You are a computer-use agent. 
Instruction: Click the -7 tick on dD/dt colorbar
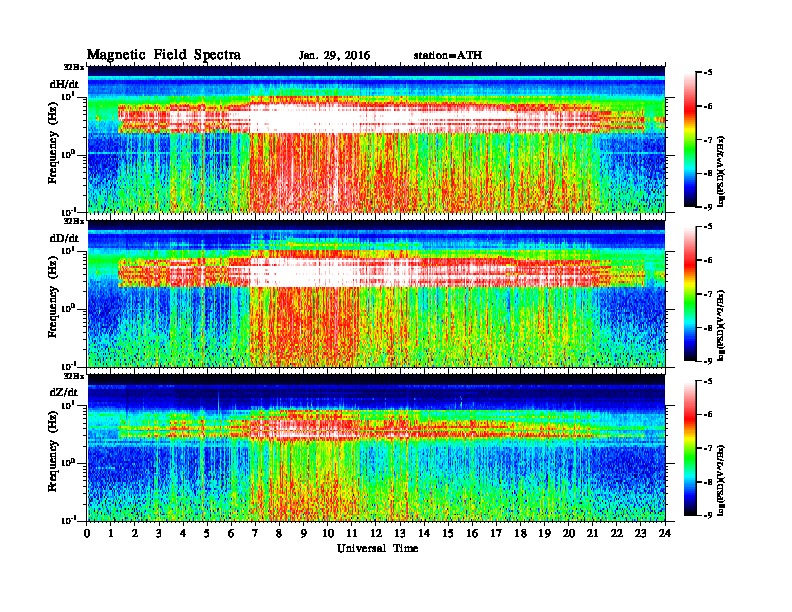pyautogui.click(x=708, y=294)
